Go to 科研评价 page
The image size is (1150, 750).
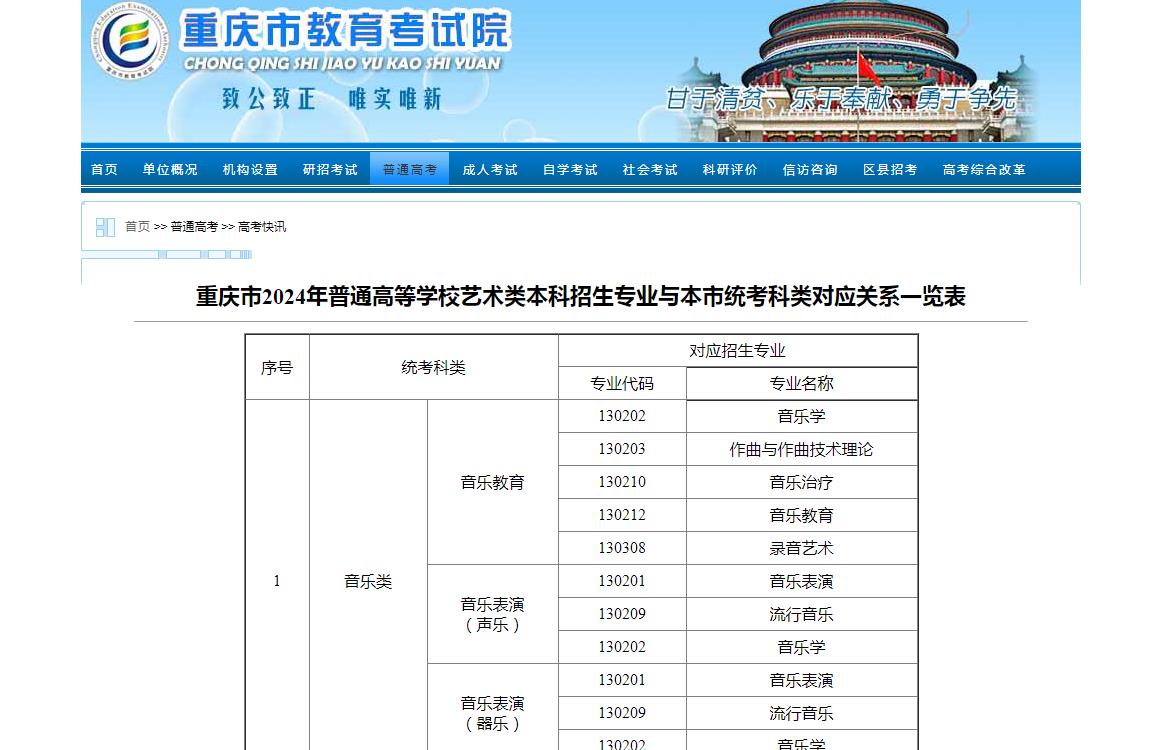tap(730, 169)
